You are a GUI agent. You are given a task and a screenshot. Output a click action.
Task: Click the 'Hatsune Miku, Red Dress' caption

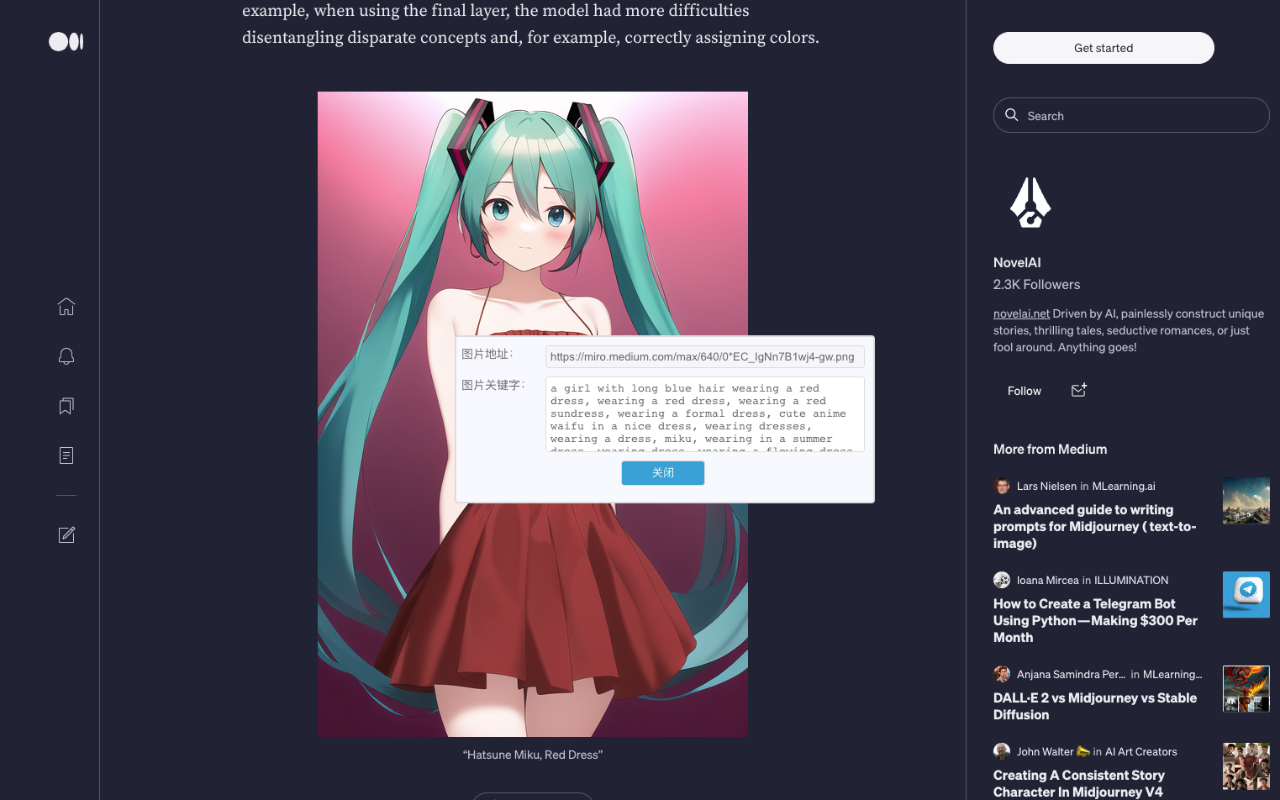pos(533,755)
